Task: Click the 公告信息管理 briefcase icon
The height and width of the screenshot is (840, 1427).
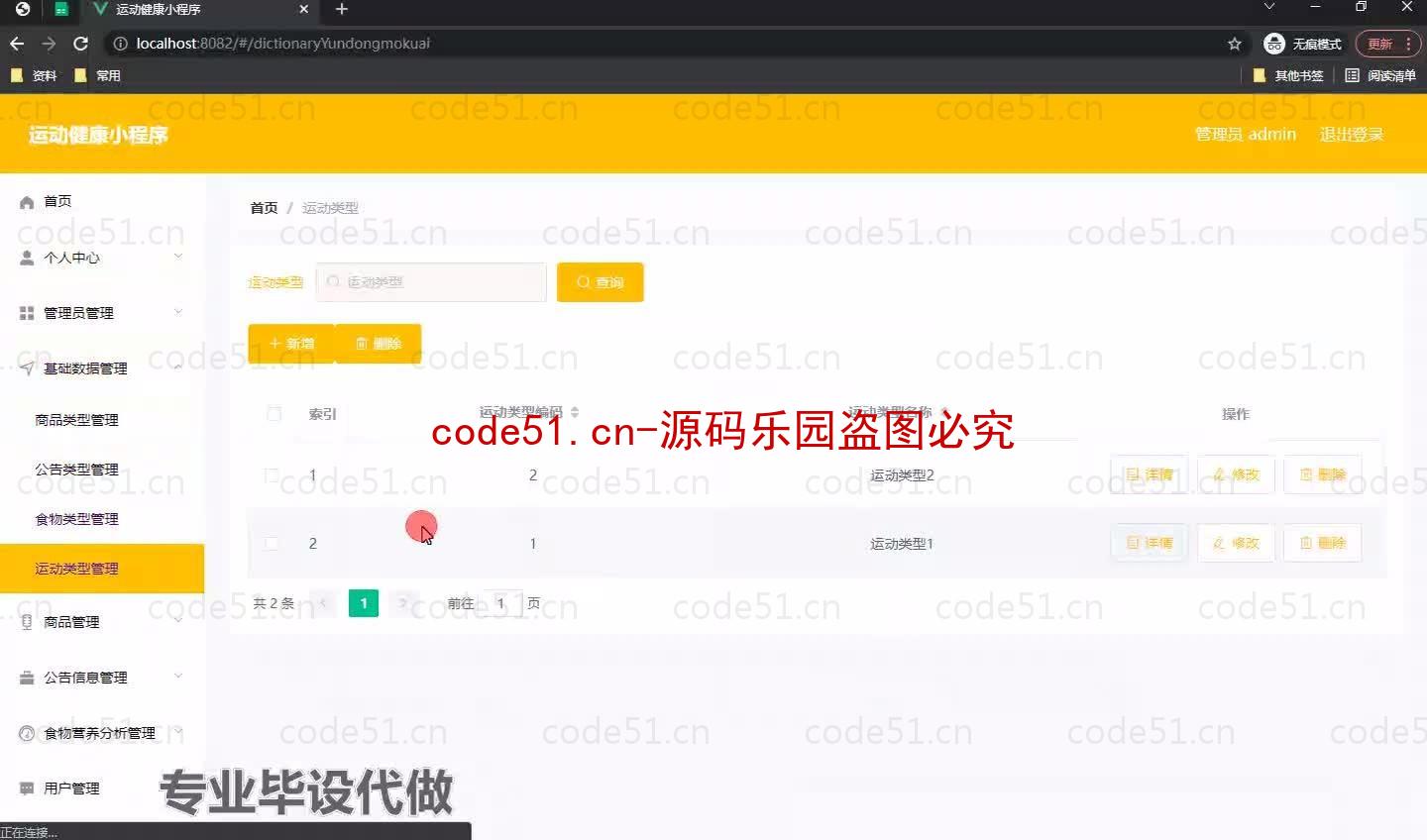Action: point(27,678)
